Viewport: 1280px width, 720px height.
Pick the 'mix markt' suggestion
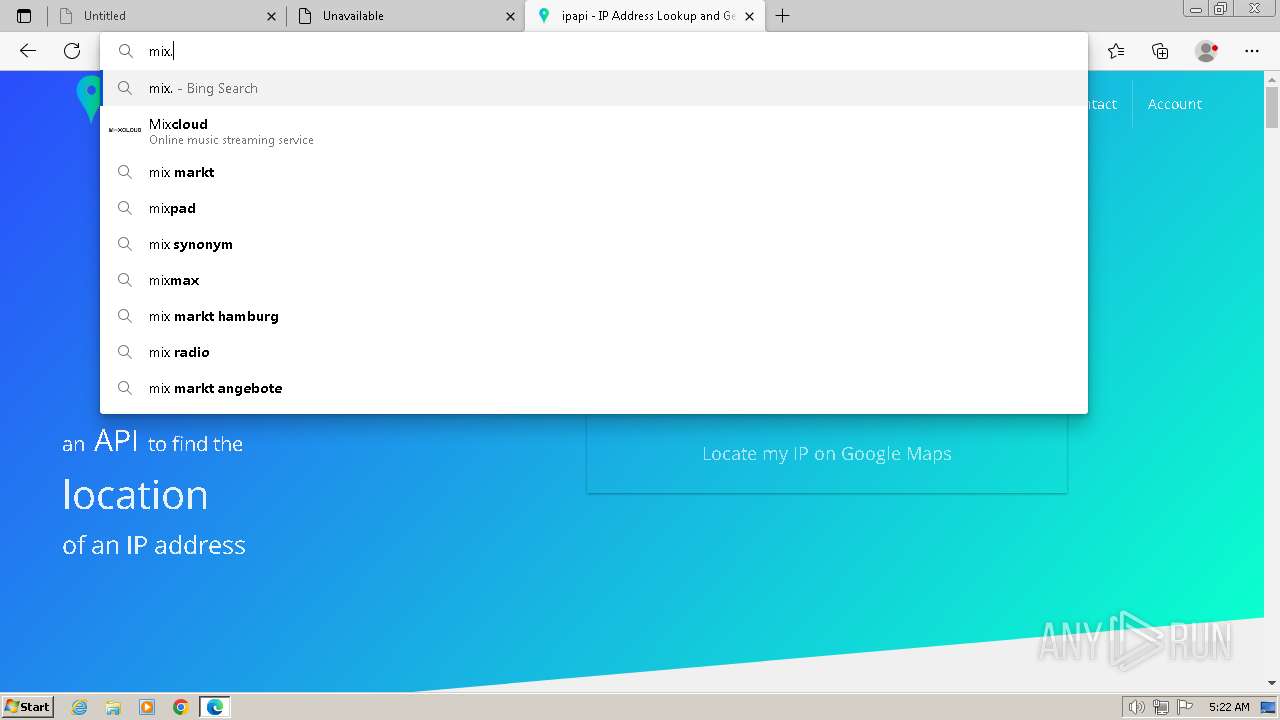[x=594, y=172]
